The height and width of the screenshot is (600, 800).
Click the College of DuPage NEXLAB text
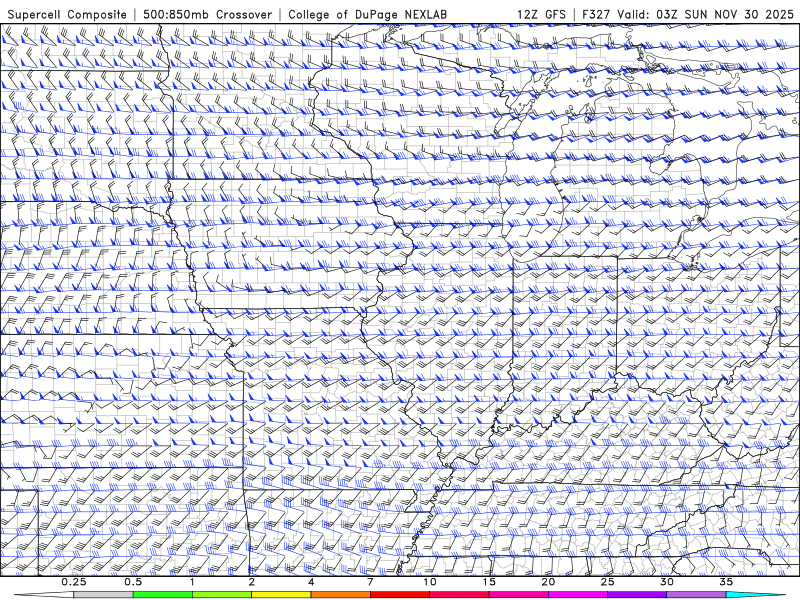pyautogui.click(x=367, y=14)
